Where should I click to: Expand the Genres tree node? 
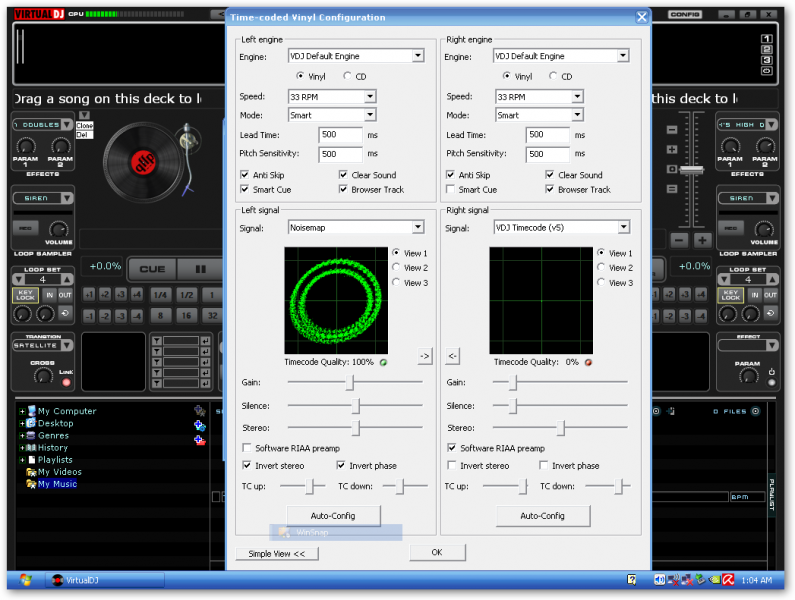pyautogui.click(x=22, y=436)
